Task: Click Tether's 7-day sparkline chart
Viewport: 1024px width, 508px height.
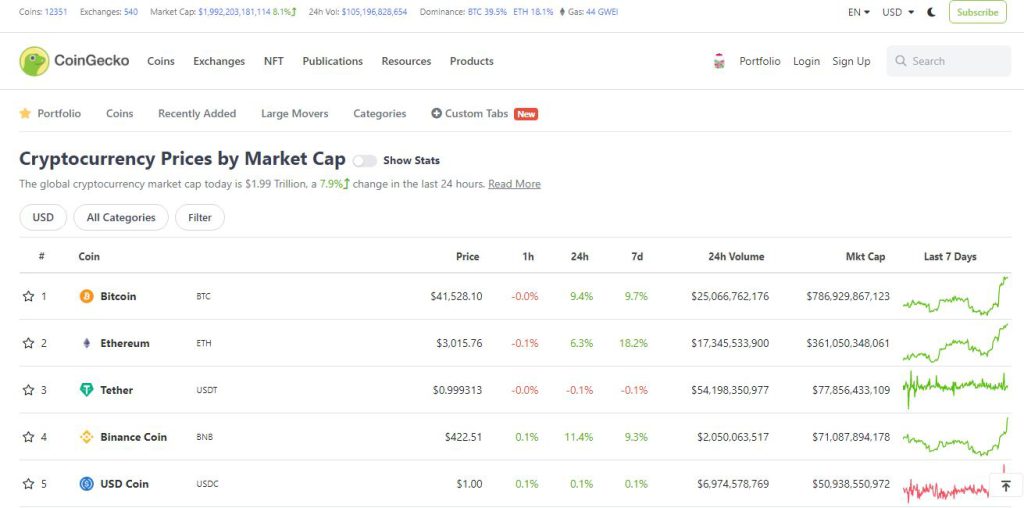Action: (955, 390)
